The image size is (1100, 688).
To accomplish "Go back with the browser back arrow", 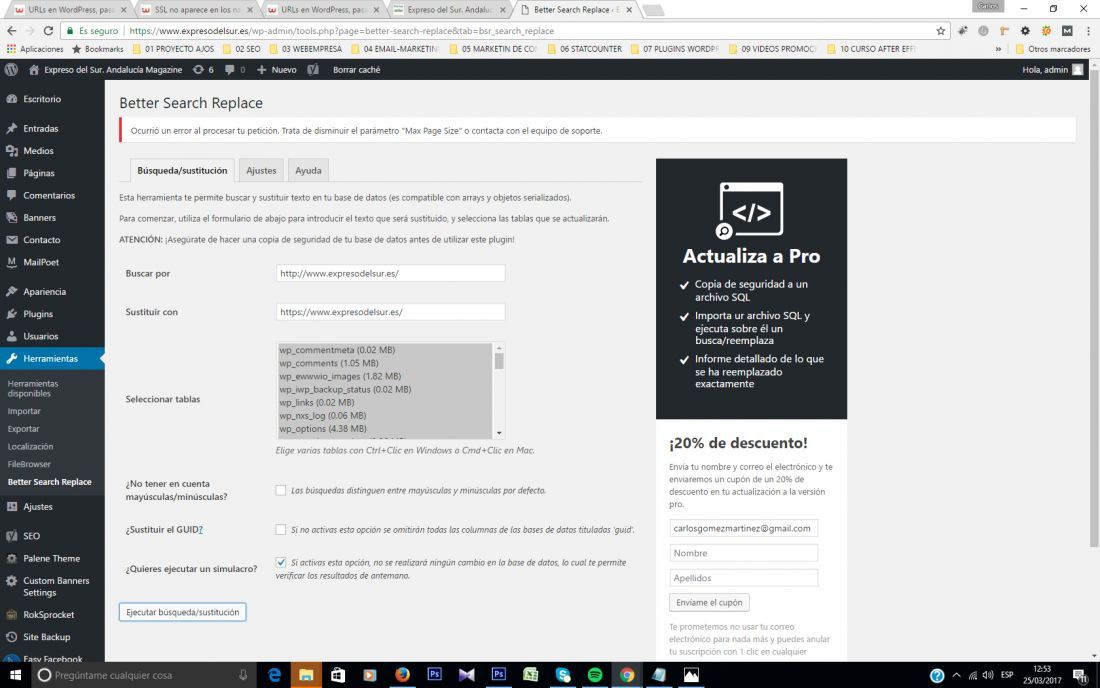I will [x=11, y=31].
